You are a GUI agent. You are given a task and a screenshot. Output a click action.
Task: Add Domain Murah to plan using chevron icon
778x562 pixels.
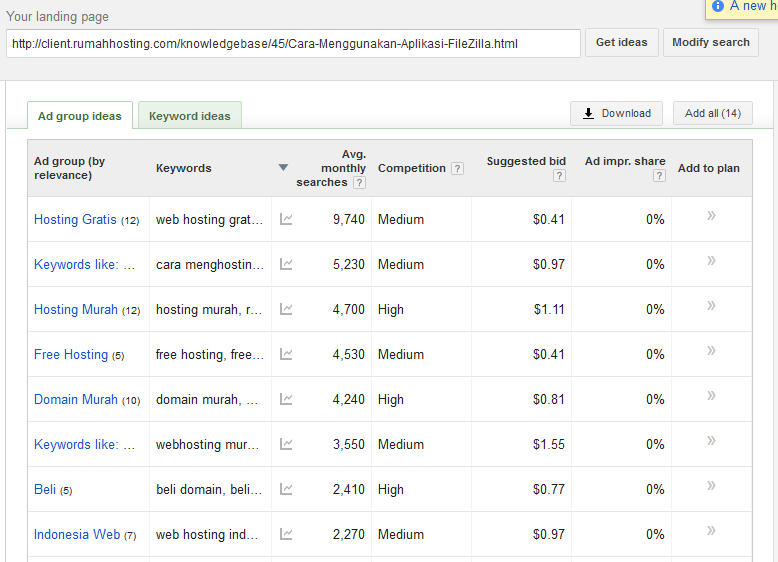711,396
